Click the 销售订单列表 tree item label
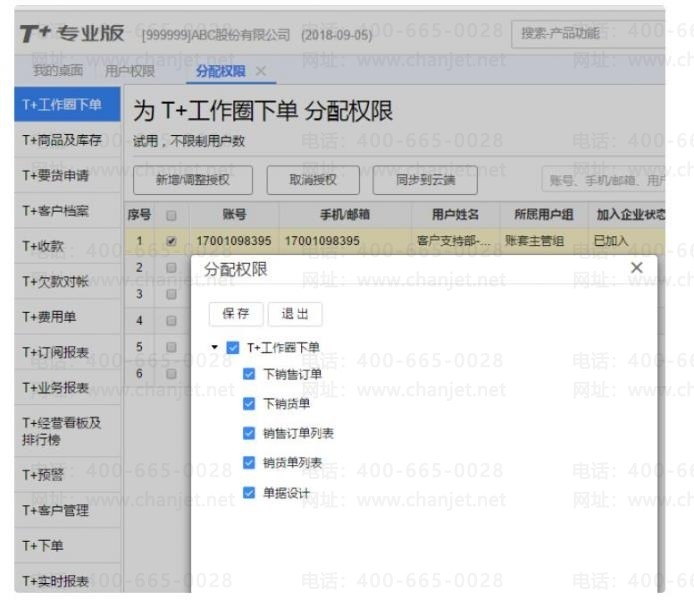 (x=298, y=433)
